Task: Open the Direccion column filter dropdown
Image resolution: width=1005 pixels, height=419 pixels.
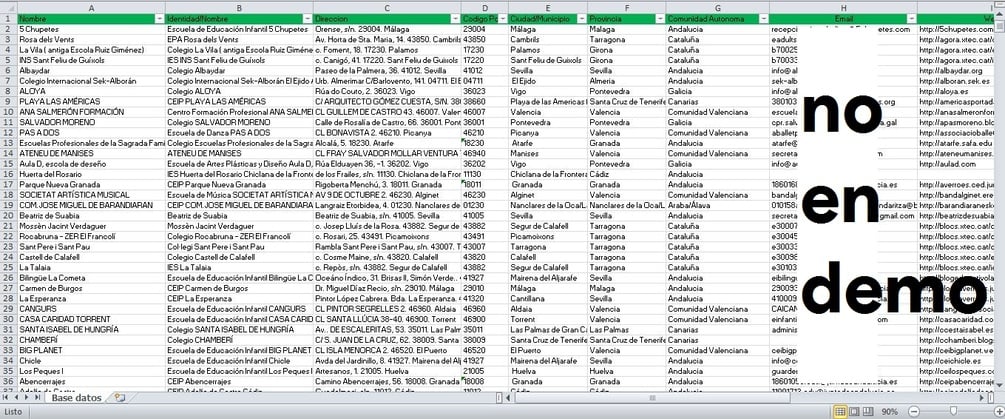Action: click(x=455, y=19)
